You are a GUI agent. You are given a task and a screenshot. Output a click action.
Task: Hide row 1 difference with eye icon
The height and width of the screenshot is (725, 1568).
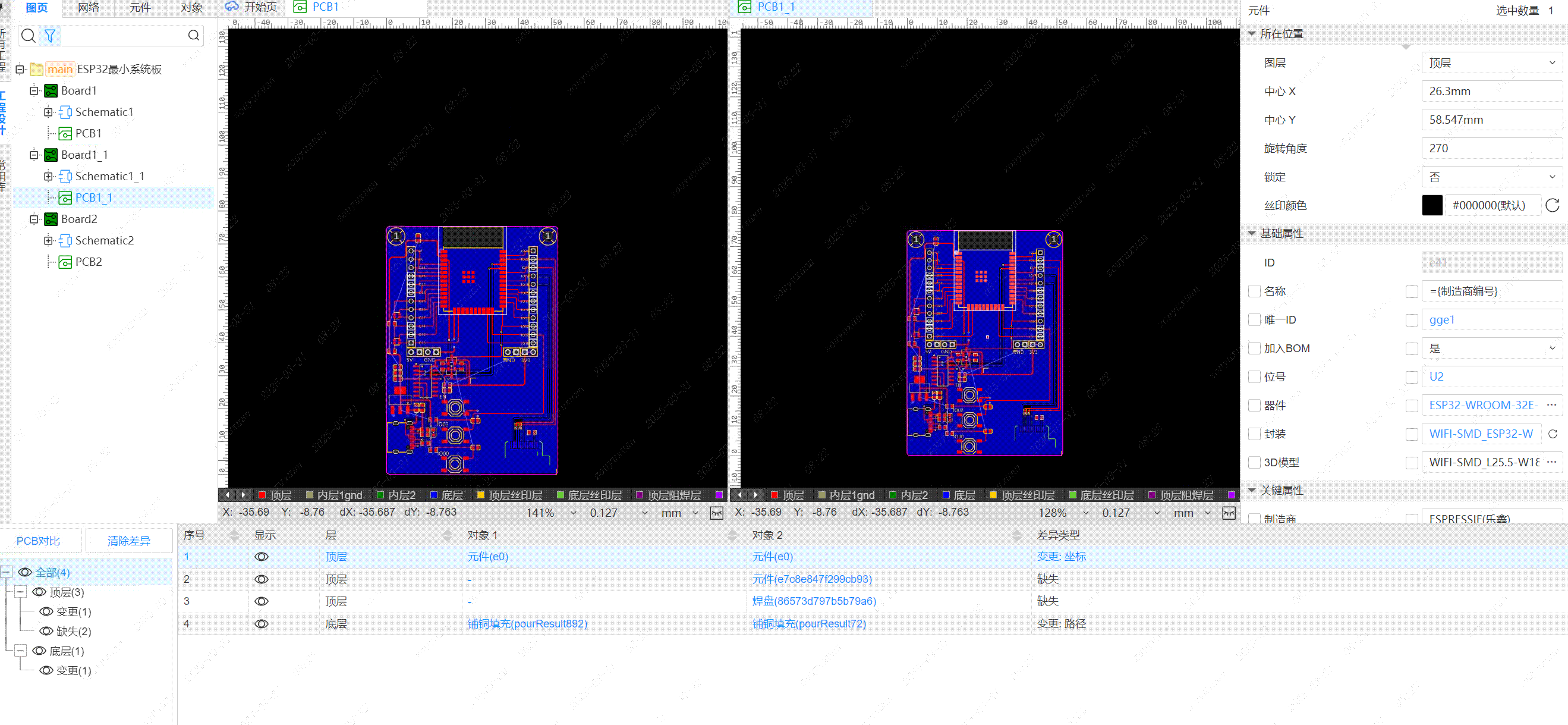click(x=261, y=556)
